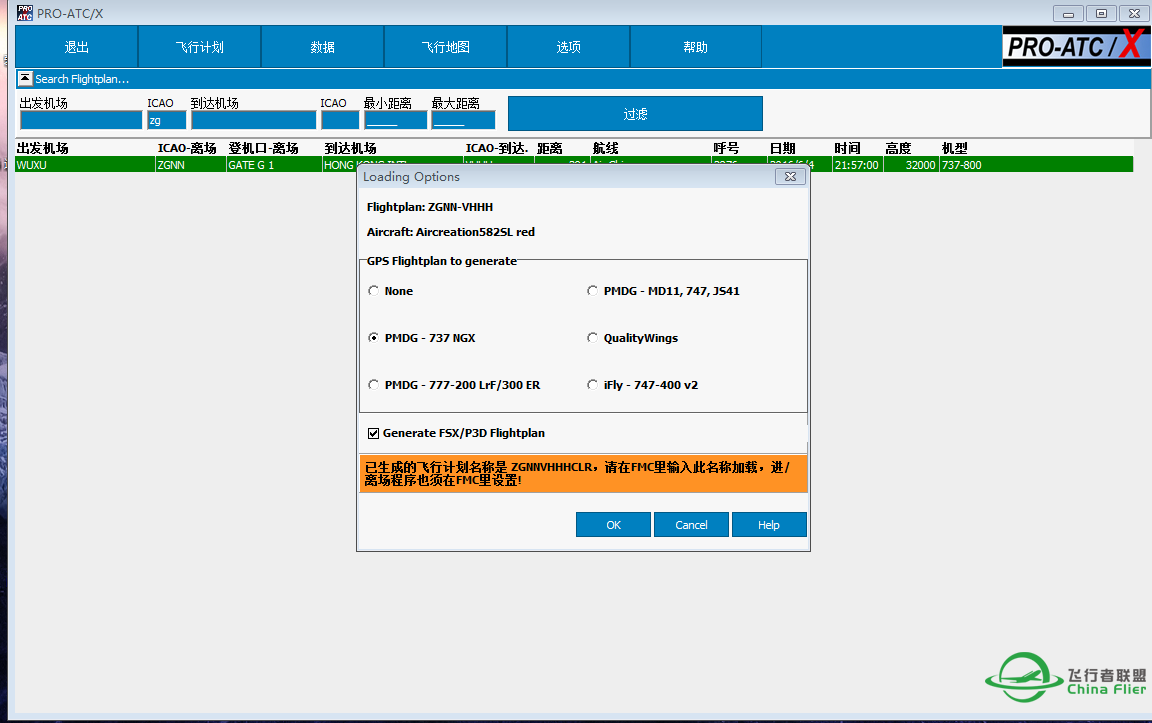Open the 数据 menu

tap(323, 47)
